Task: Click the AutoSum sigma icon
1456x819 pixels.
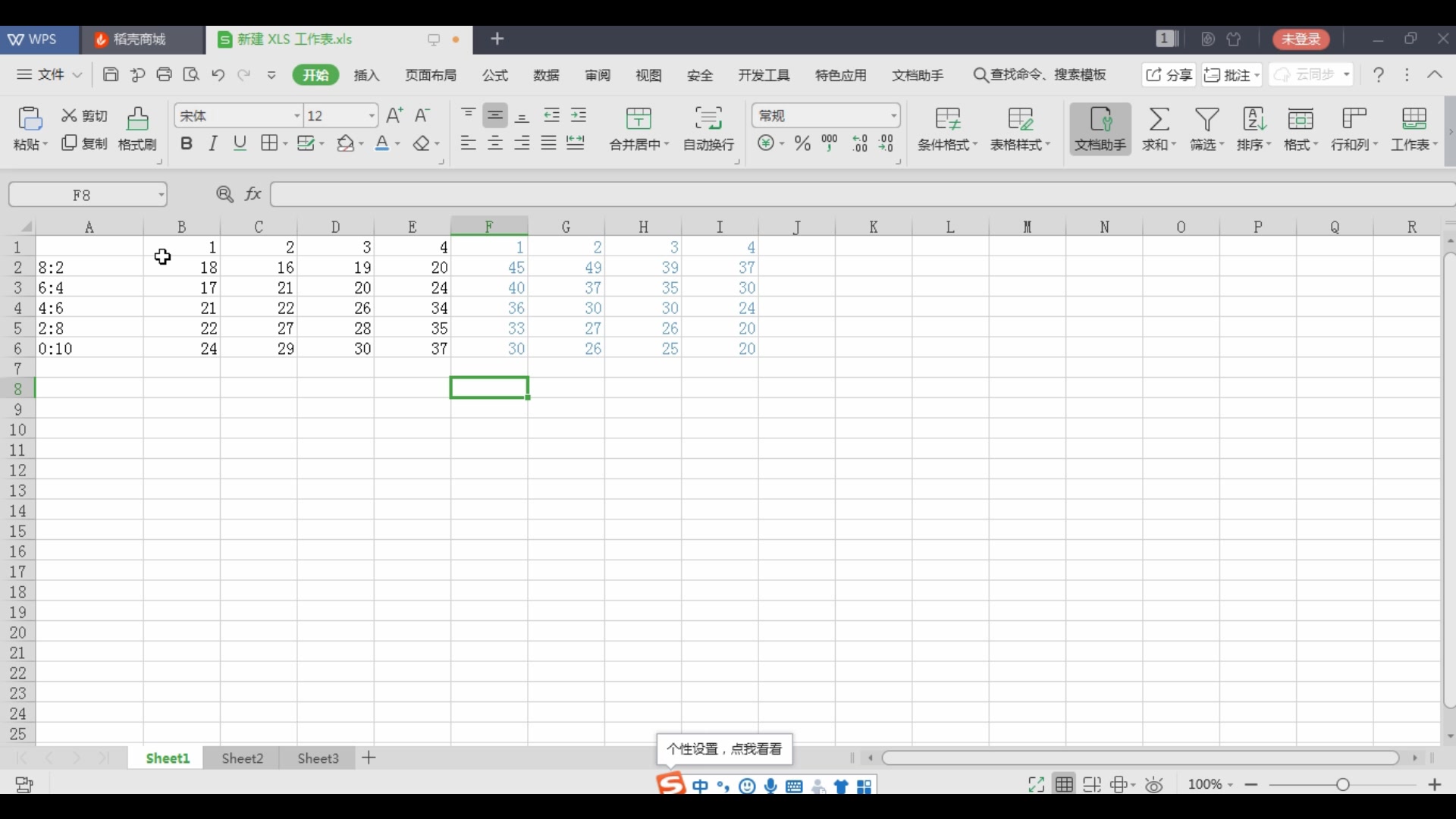Action: click(x=1159, y=119)
